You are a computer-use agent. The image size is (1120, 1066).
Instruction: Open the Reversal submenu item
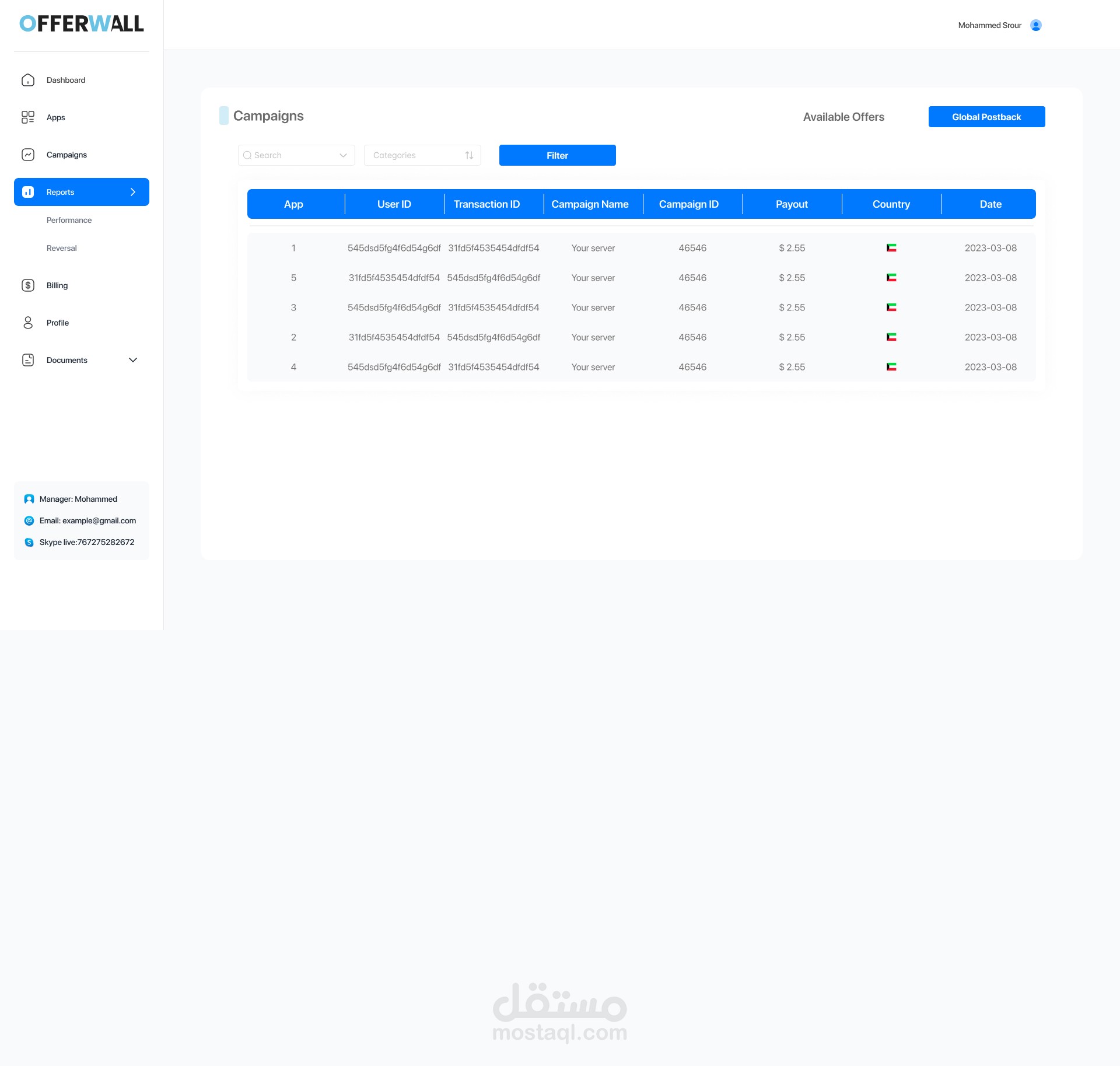62,248
